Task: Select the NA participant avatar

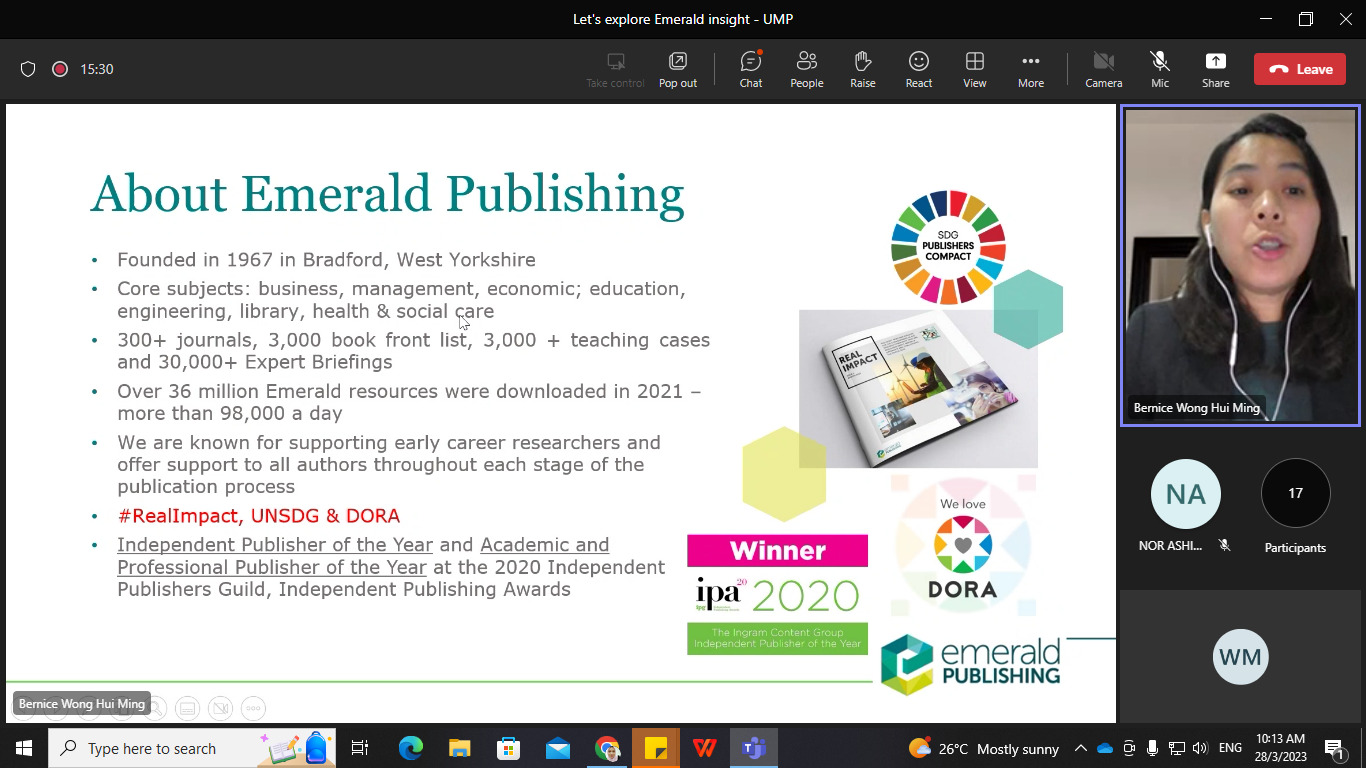Action: click(1186, 494)
